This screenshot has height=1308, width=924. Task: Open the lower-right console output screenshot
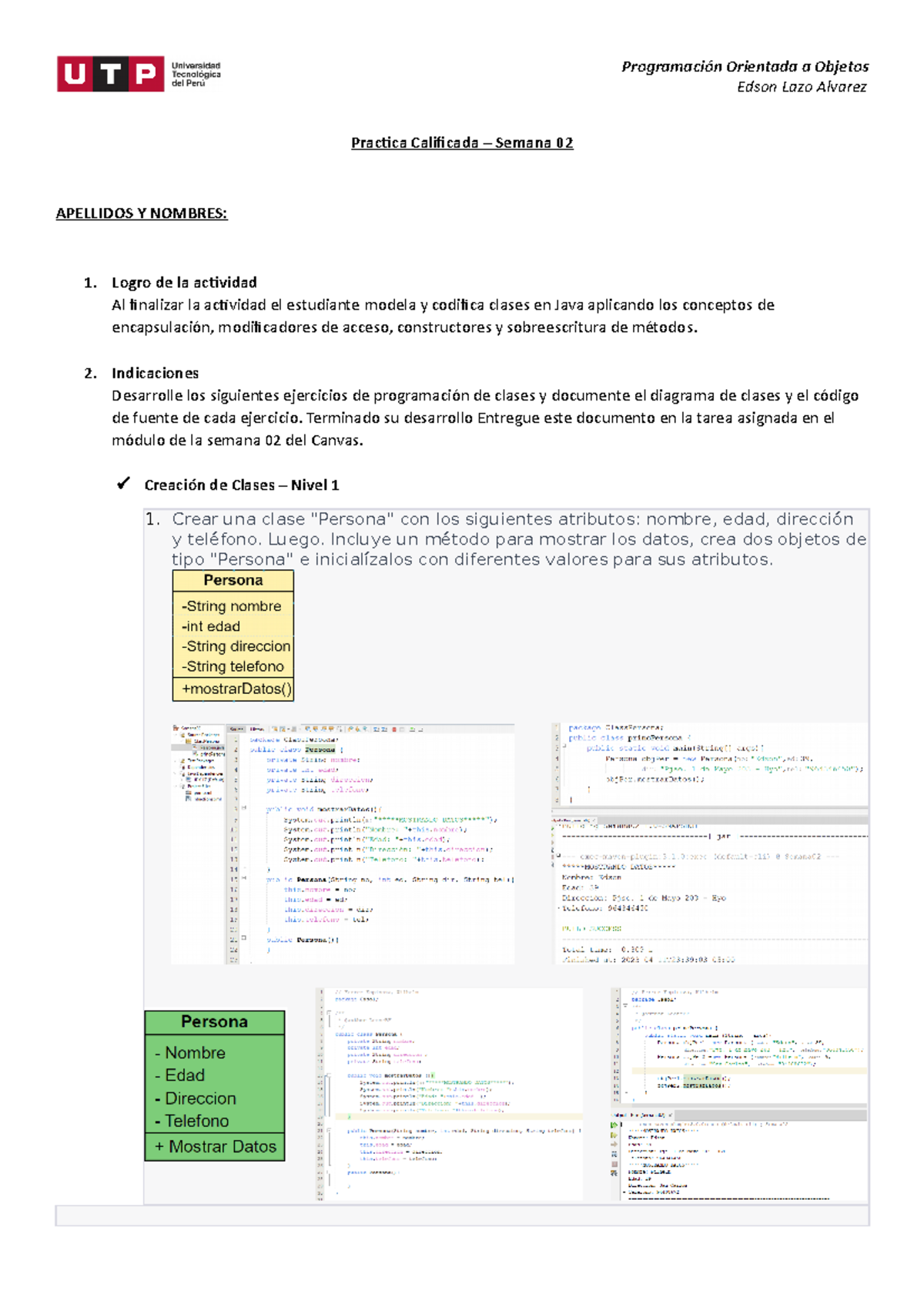739,1155
